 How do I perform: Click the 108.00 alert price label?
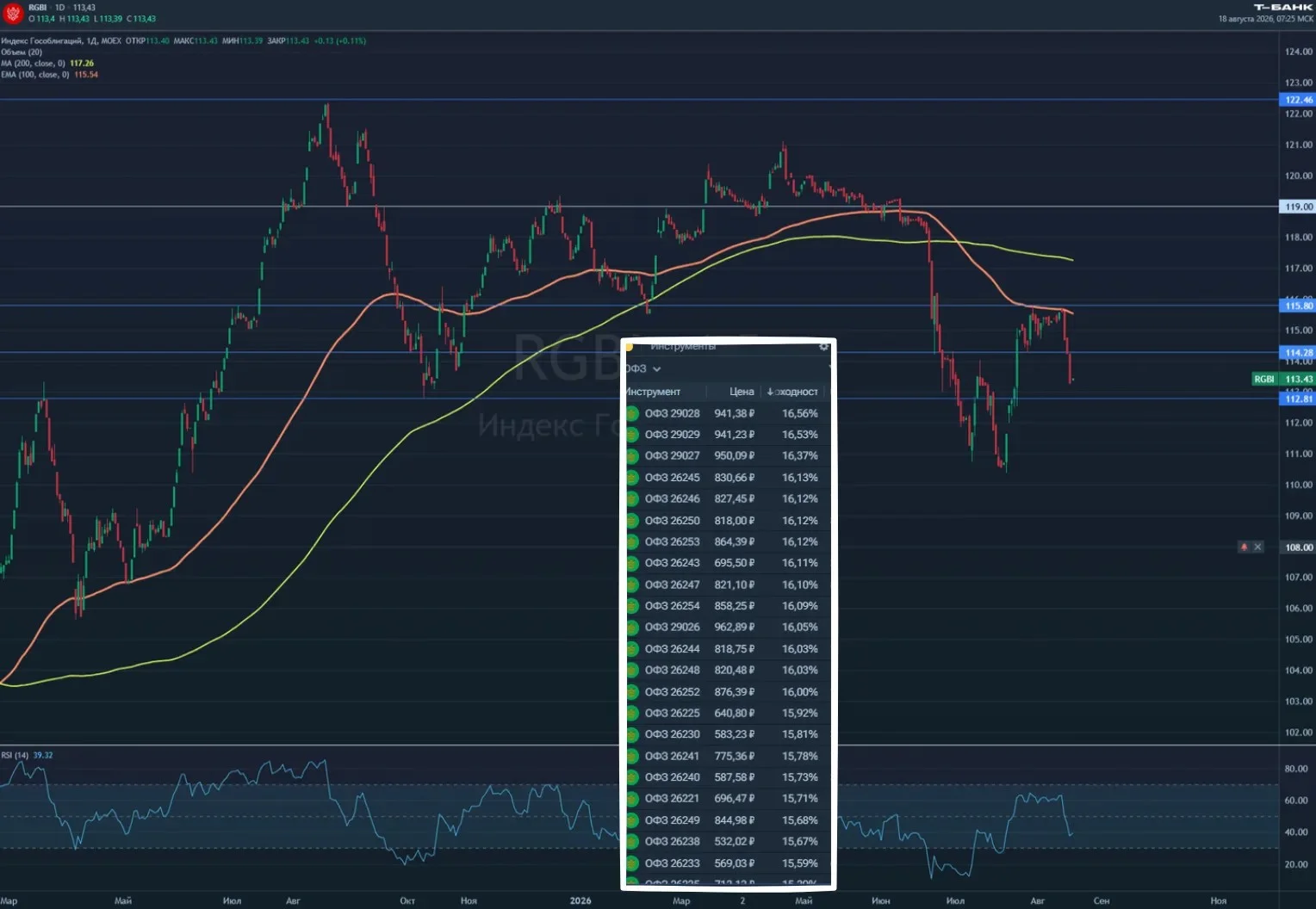coord(1298,547)
